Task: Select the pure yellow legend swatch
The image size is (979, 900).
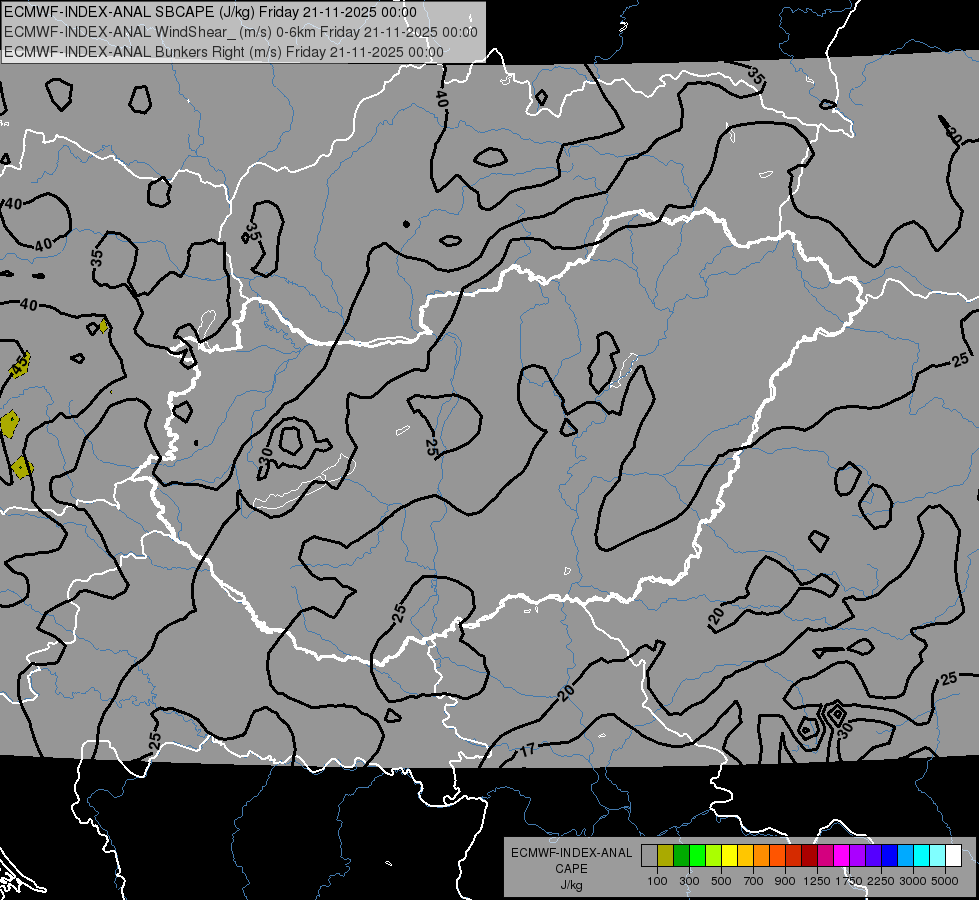Action: pyautogui.click(x=730, y=856)
